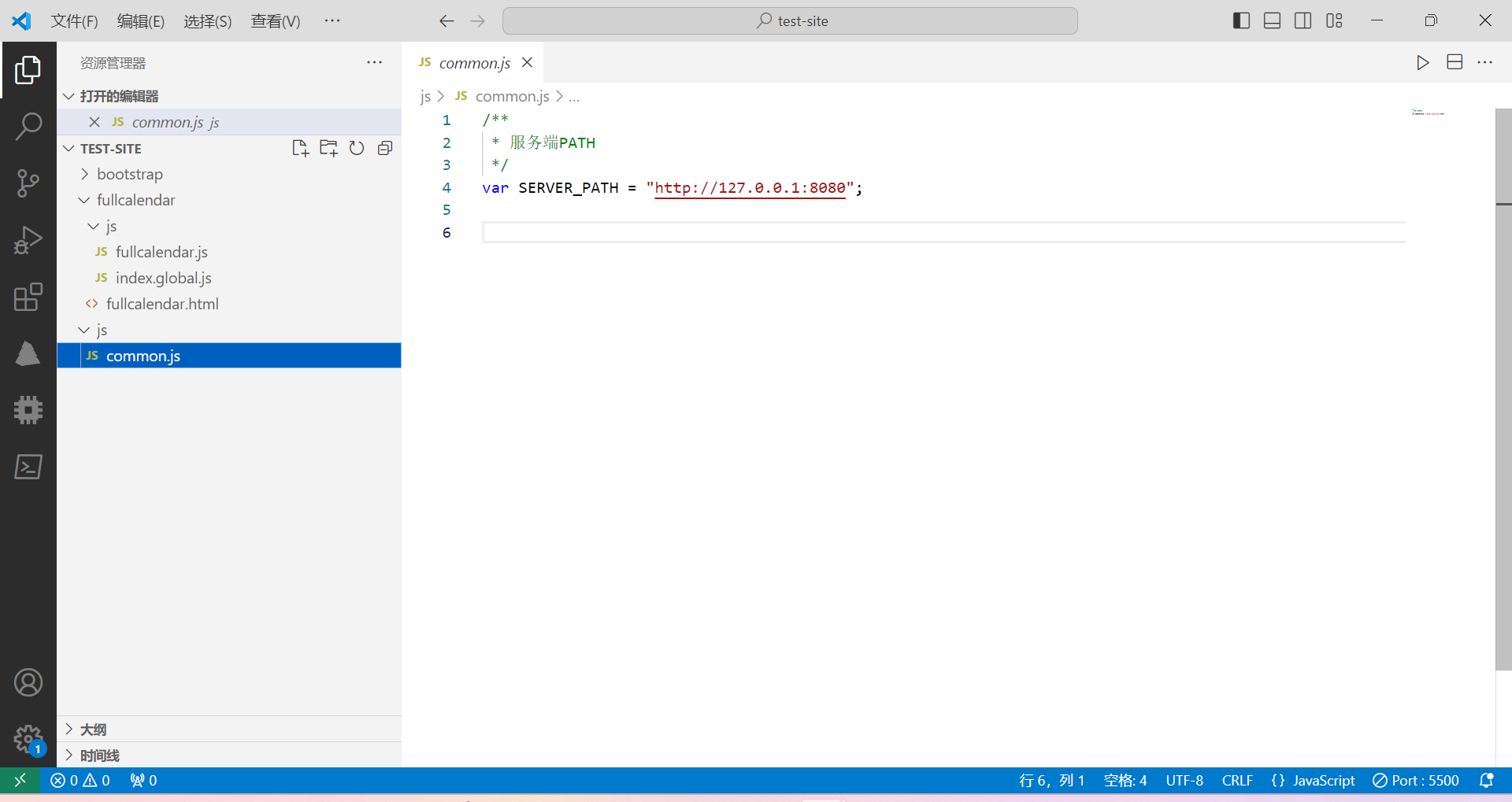The image size is (1512, 802).
Task: Show errors and warnings count
Action: click(x=80, y=780)
